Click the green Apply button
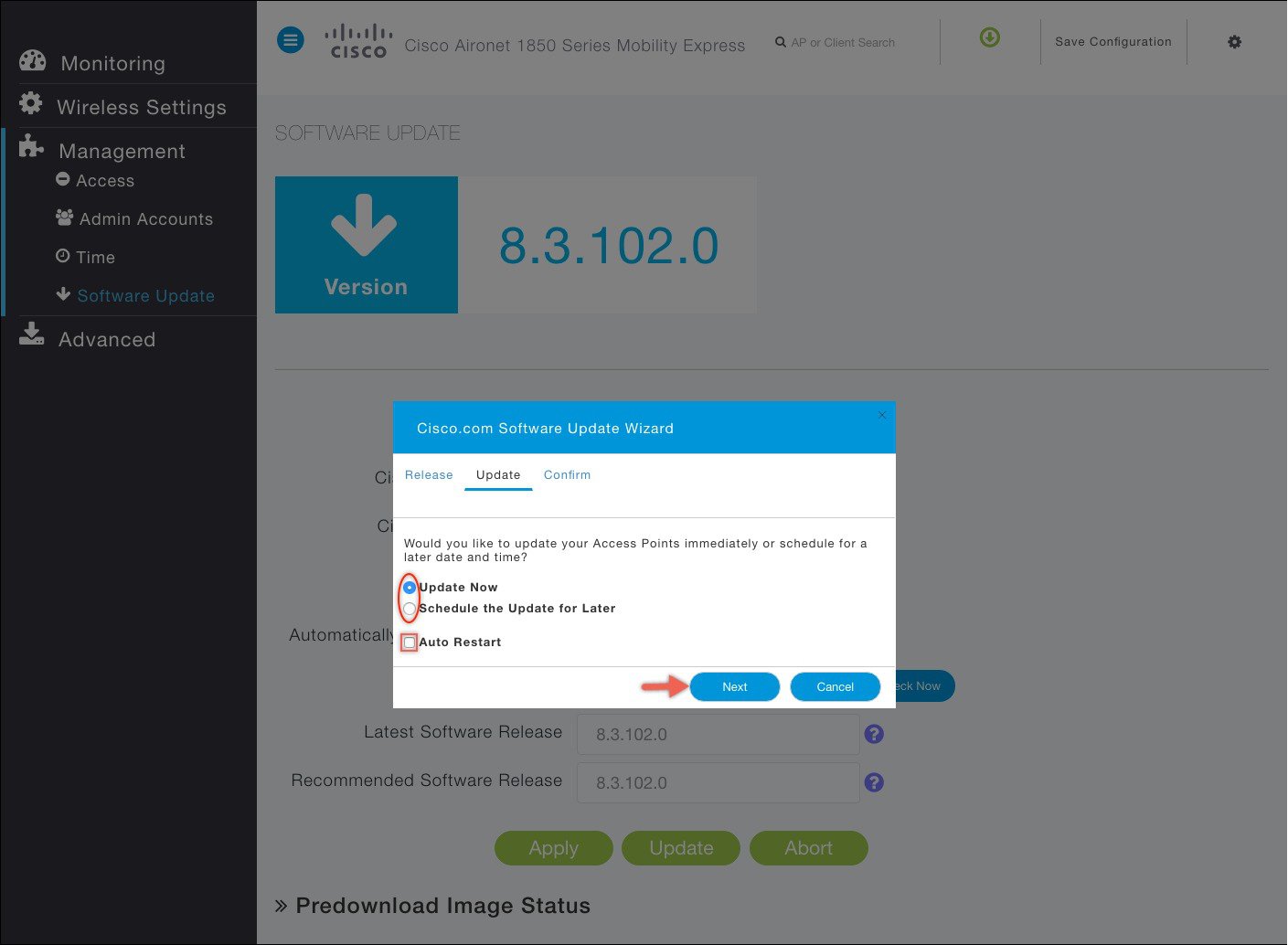Viewport: 1288px width, 945px height. click(x=554, y=848)
